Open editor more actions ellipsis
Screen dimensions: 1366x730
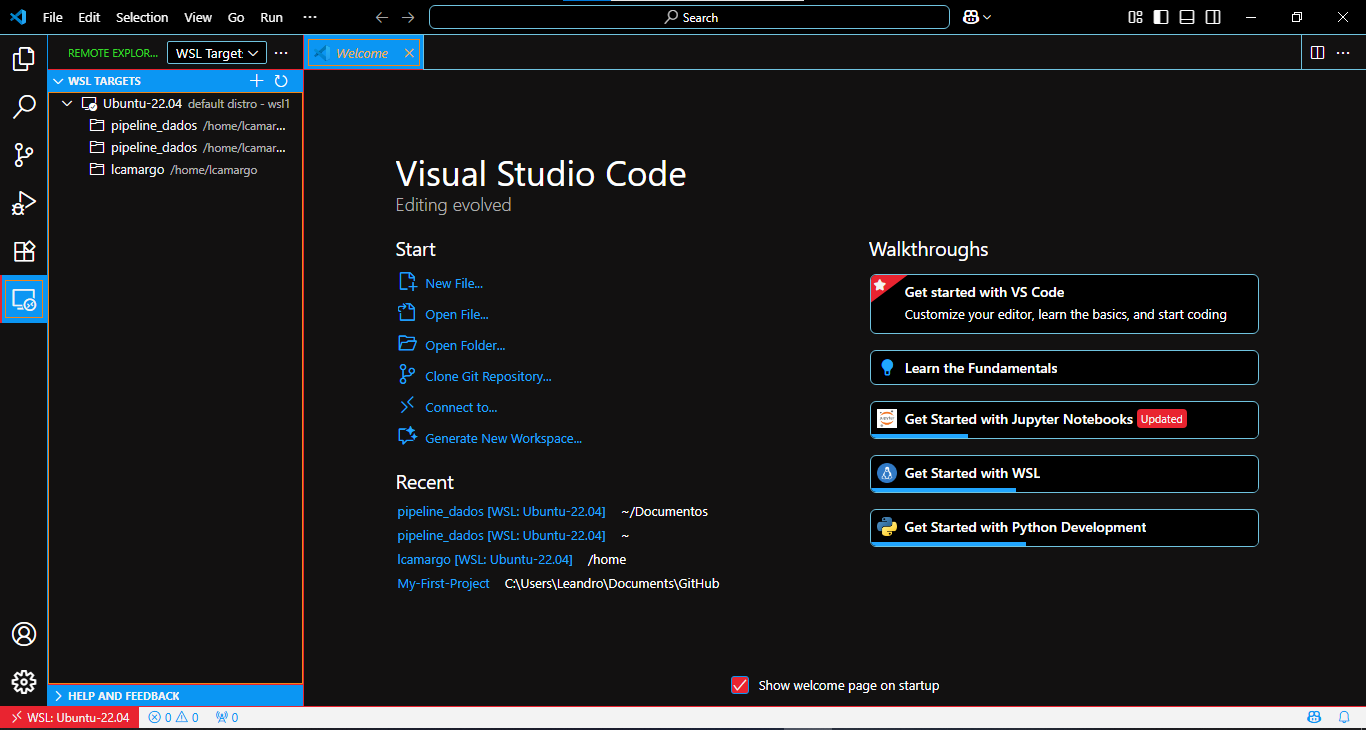(x=1342, y=53)
